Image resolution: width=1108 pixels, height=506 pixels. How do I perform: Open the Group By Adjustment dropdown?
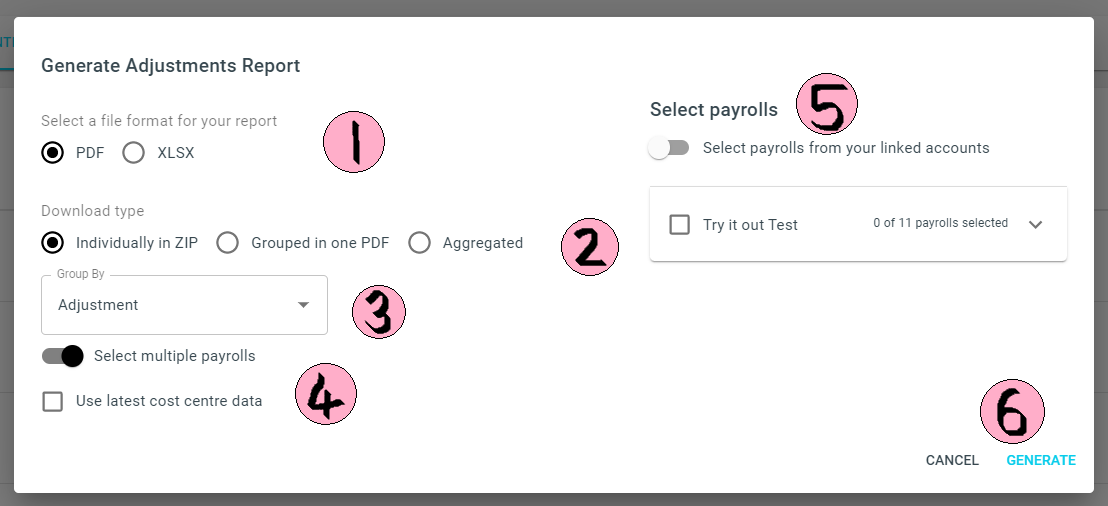point(184,305)
